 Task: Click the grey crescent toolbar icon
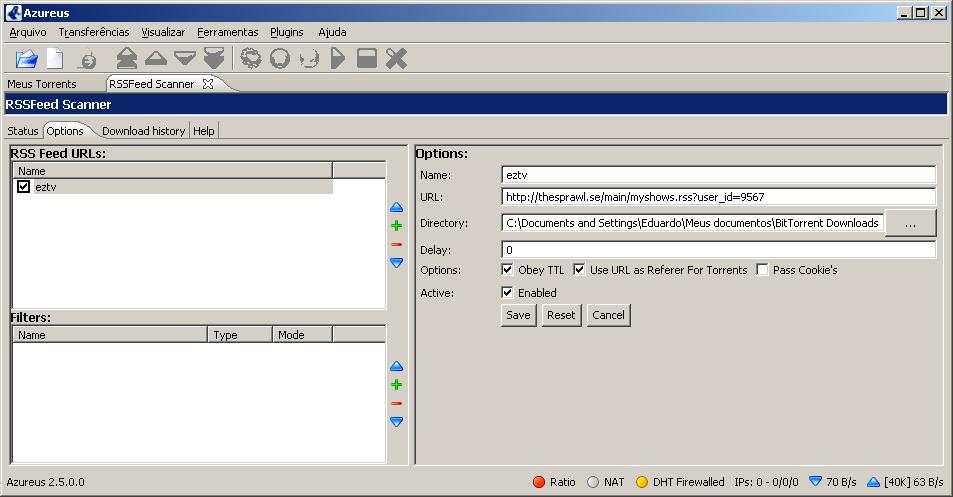pos(309,59)
